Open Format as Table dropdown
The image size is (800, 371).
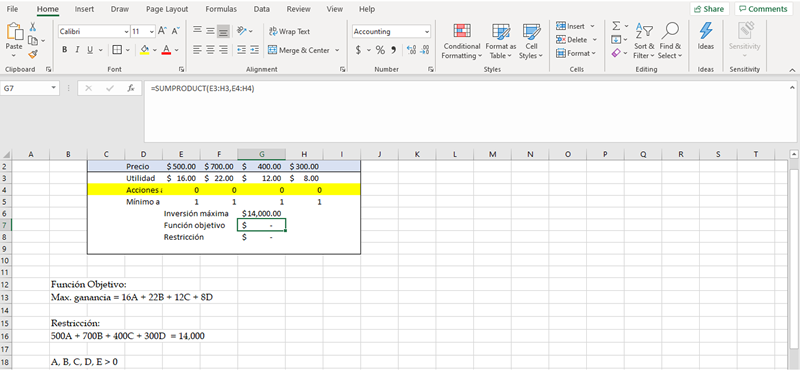point(501,41)
